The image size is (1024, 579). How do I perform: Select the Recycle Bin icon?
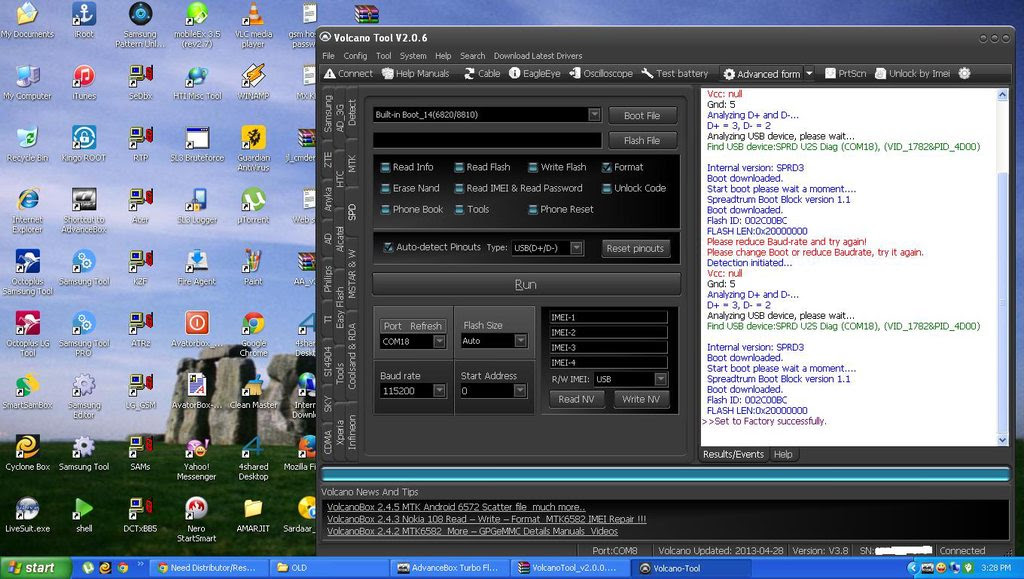pos(27,144)
